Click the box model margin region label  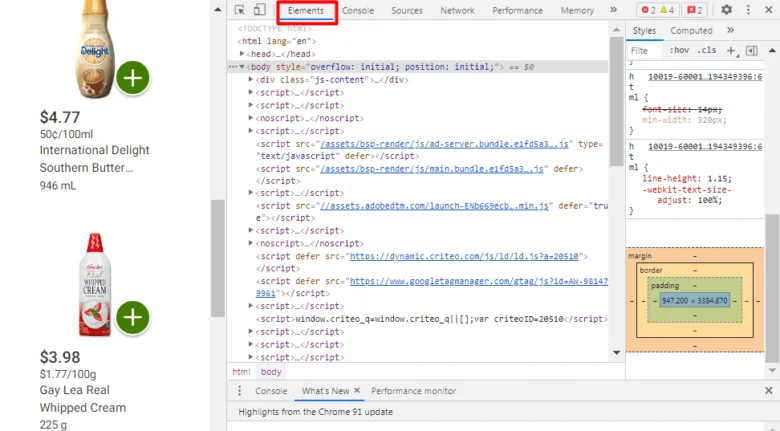click(x=640, y=256)
